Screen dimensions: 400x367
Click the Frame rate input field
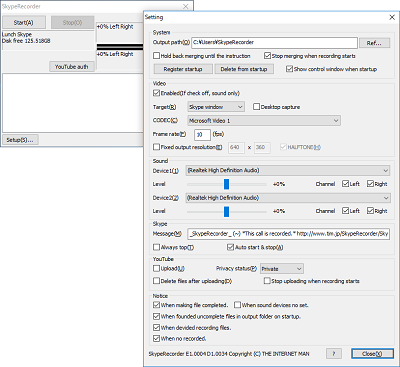pos(202,134)
